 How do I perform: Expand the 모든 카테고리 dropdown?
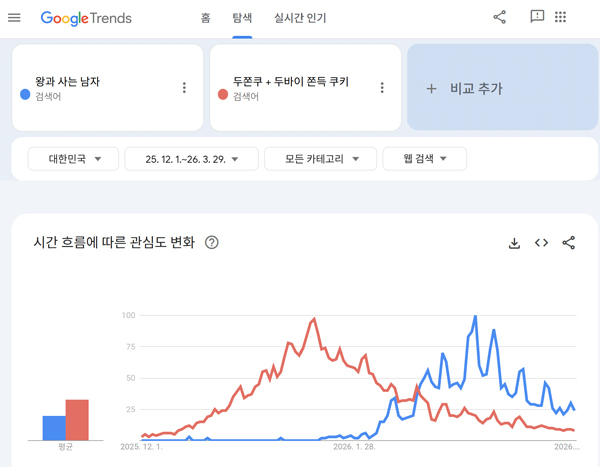[x=320, y=158]
